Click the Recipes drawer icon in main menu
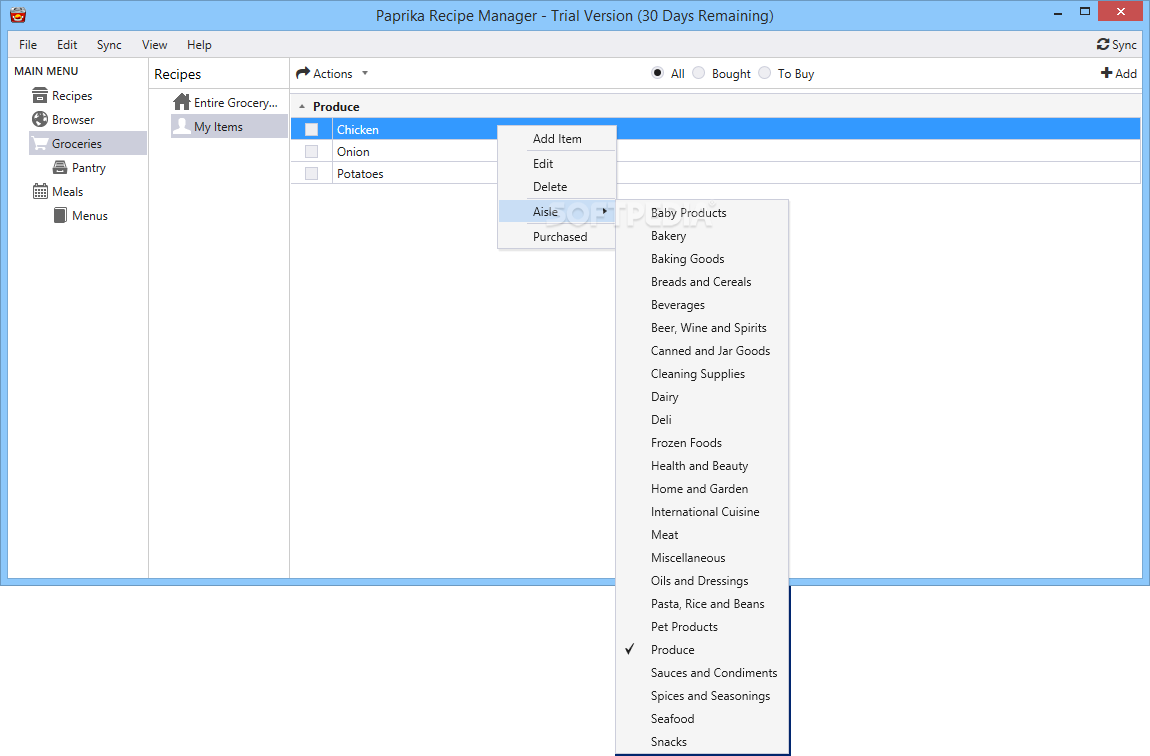Viewport: 1150px width, 756px height. (40, 95)
